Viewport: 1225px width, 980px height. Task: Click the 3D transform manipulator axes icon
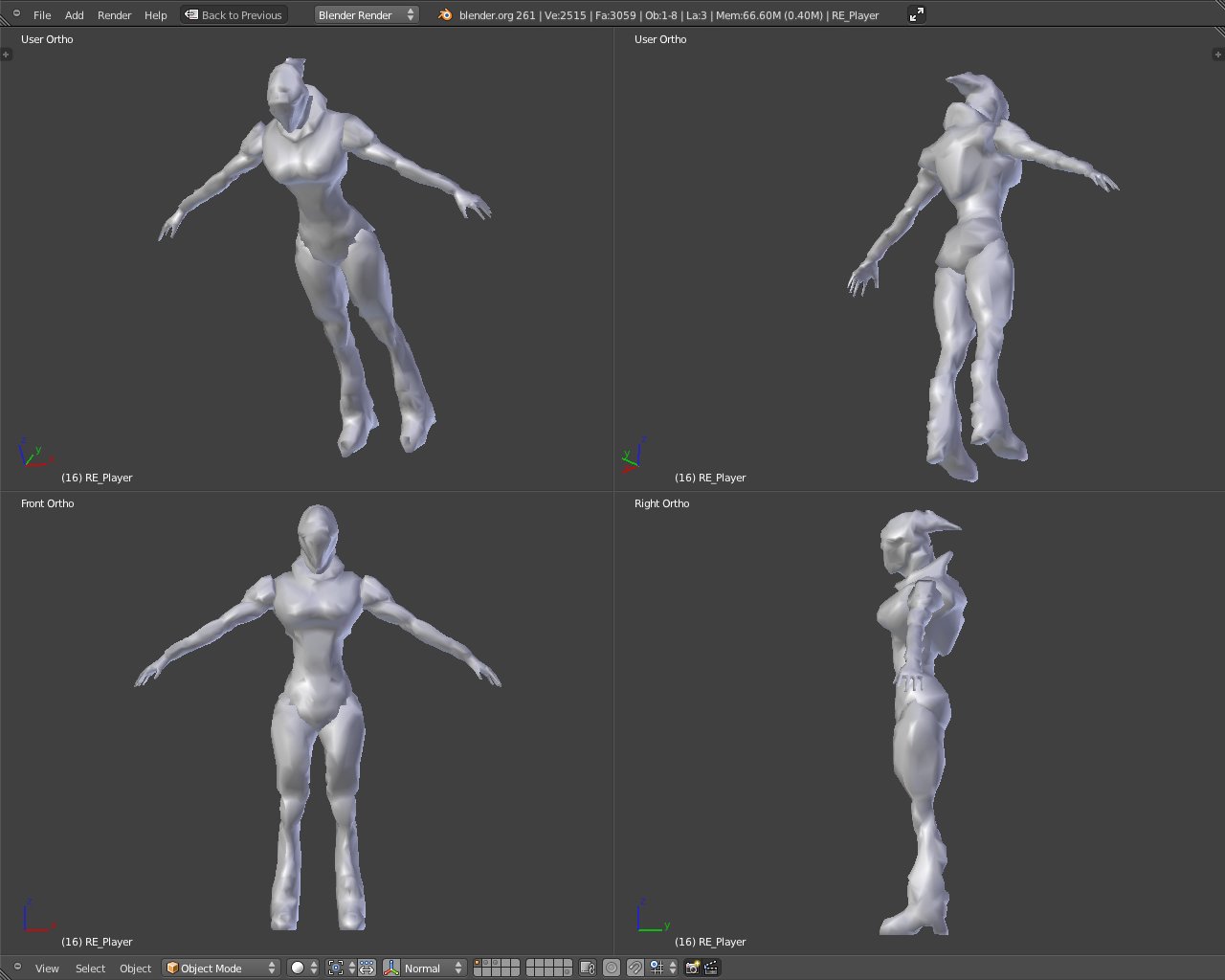(x=391, y=968)
